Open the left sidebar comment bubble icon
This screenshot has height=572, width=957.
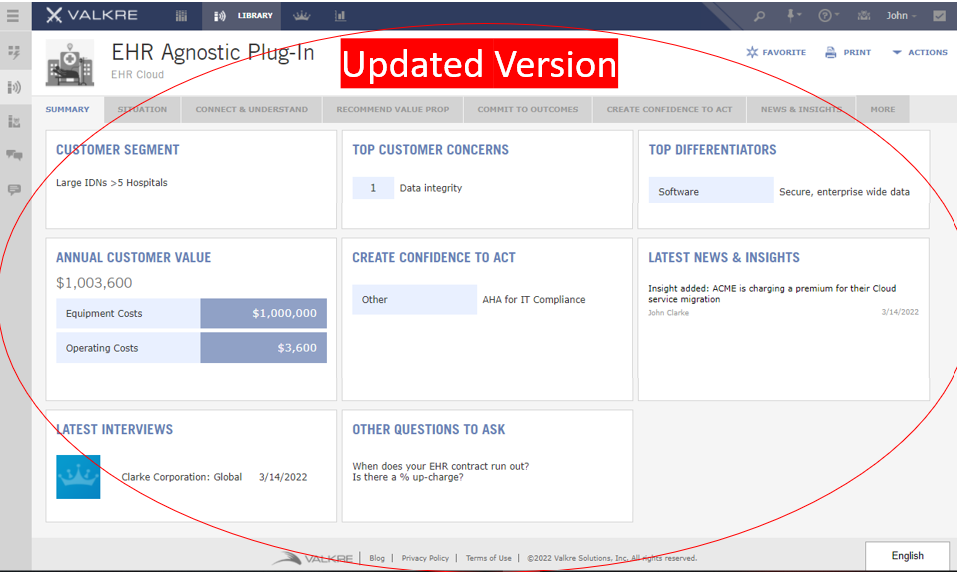(14, 189)
